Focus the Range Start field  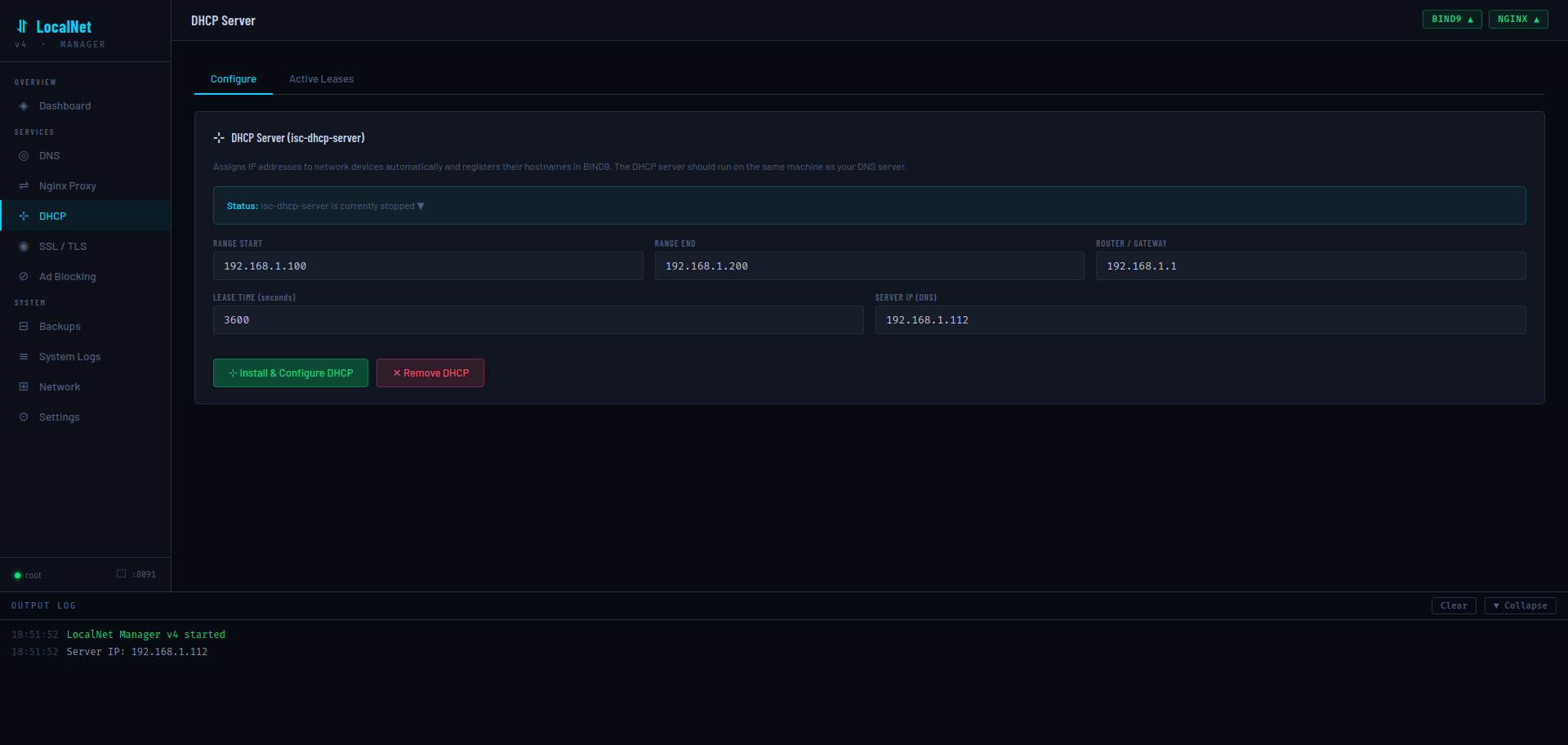pos(428,266)
